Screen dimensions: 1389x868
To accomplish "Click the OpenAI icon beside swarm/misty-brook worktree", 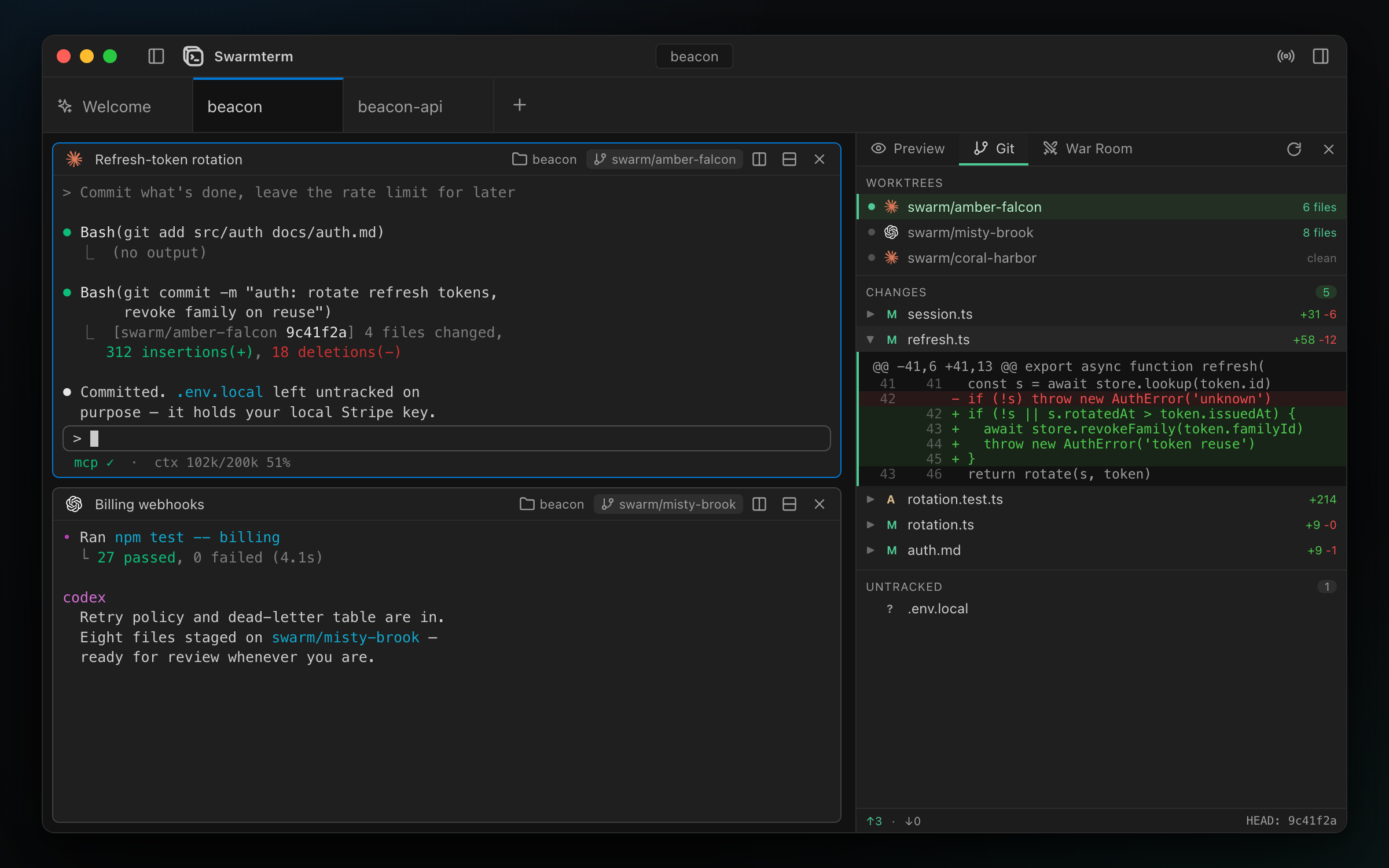I will coord(891,232).
